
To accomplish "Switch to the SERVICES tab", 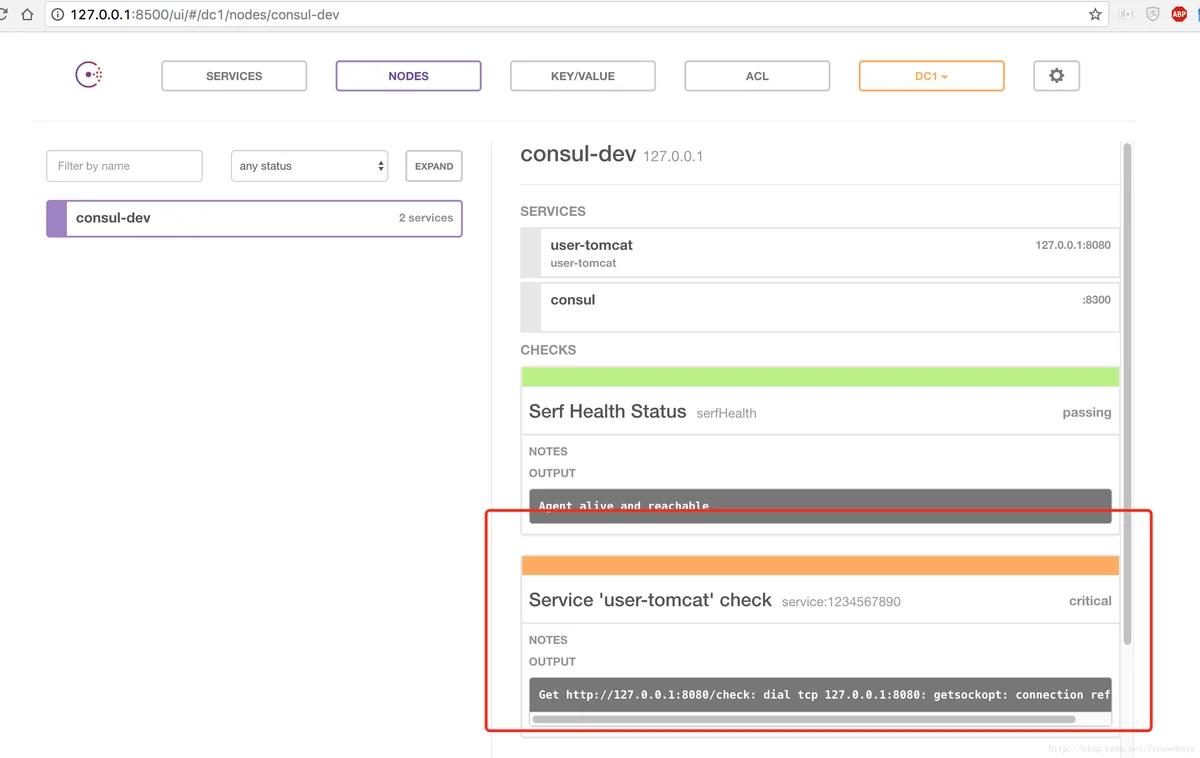I will (234, 76).
